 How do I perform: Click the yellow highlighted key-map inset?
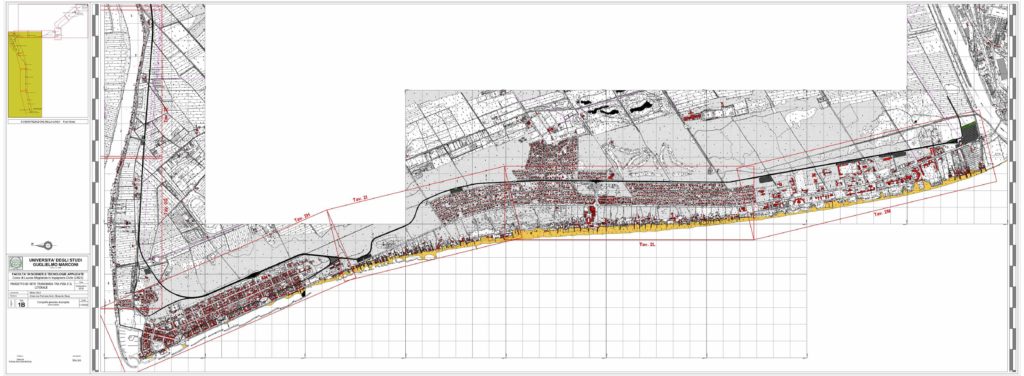point(25,75)
